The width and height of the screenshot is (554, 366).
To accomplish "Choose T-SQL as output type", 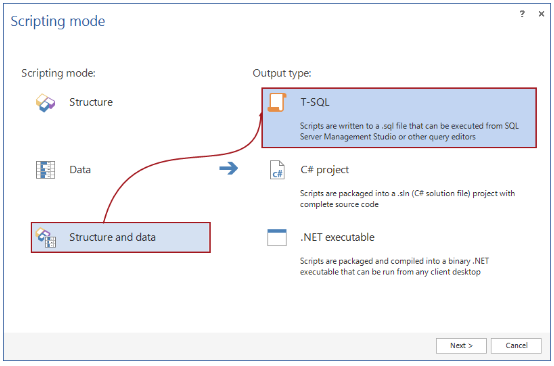I will (x=399, y=118).
